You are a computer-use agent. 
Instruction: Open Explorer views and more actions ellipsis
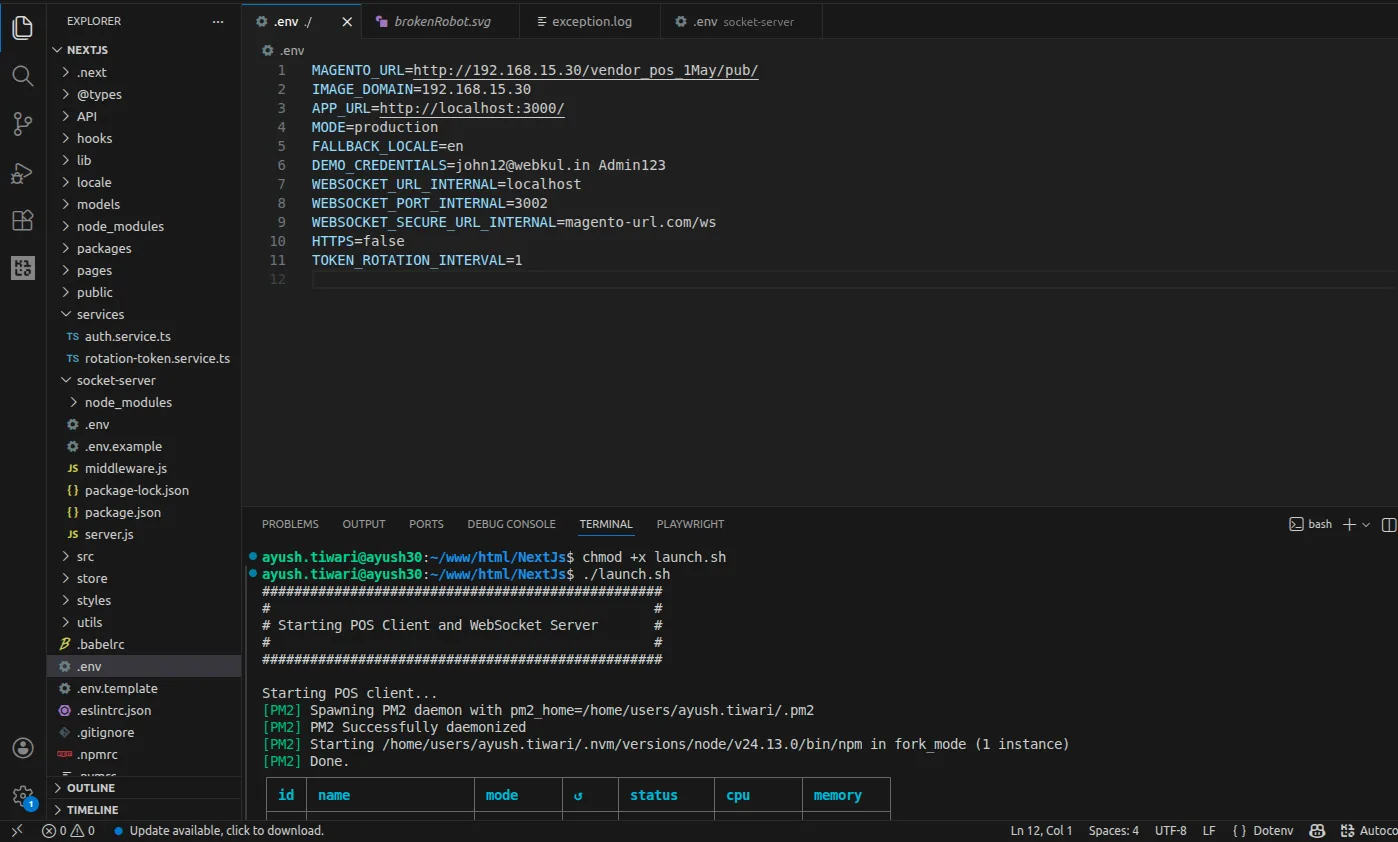pos(218,21)
